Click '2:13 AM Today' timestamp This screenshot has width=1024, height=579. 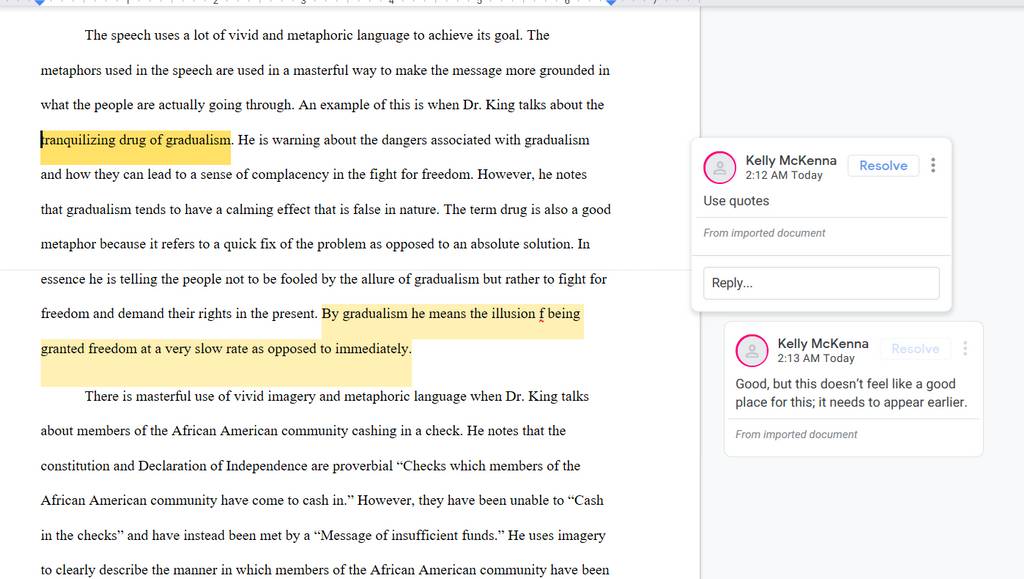(816, 358)
